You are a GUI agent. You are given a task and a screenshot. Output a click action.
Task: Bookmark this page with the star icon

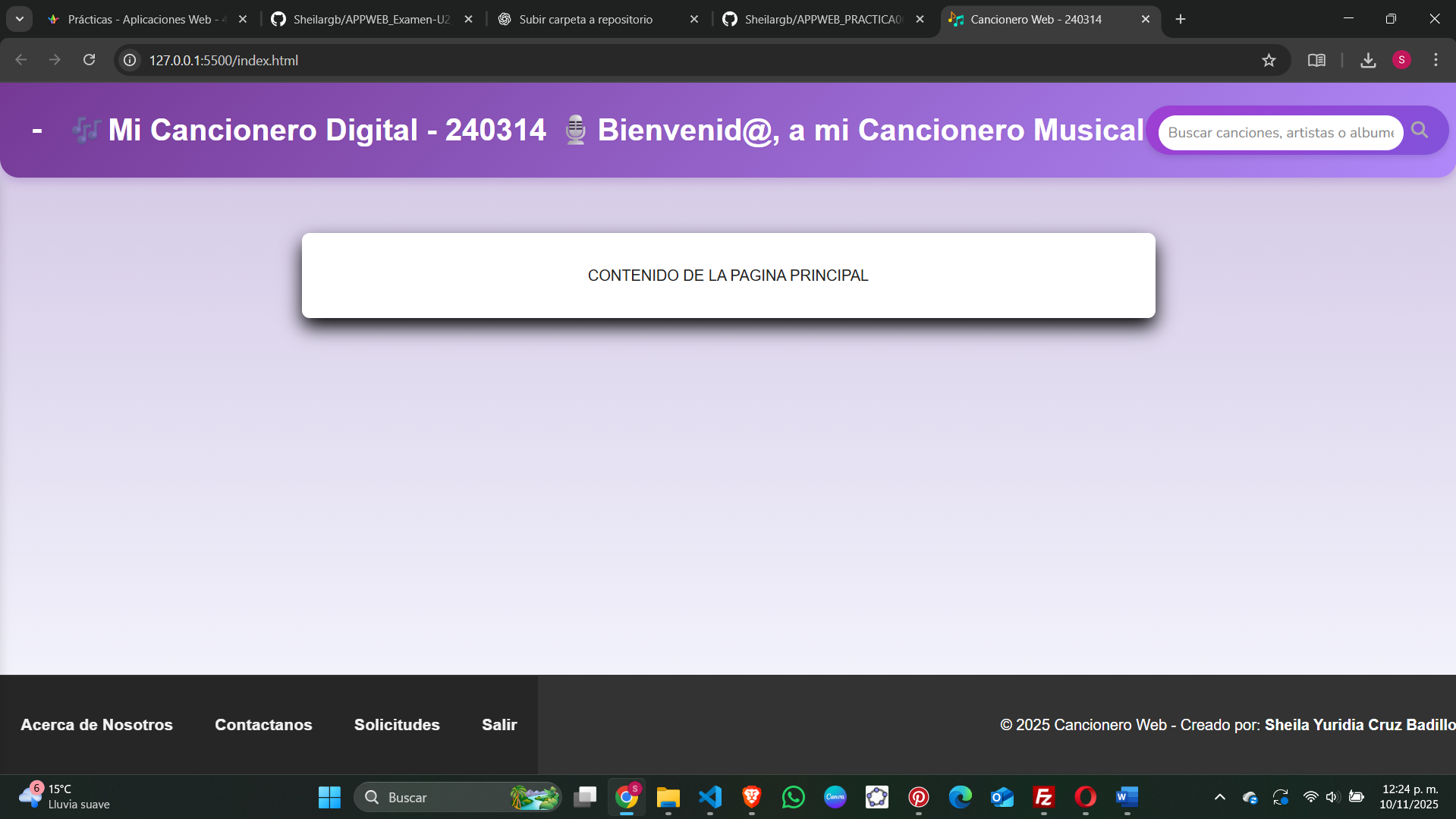1269,60
